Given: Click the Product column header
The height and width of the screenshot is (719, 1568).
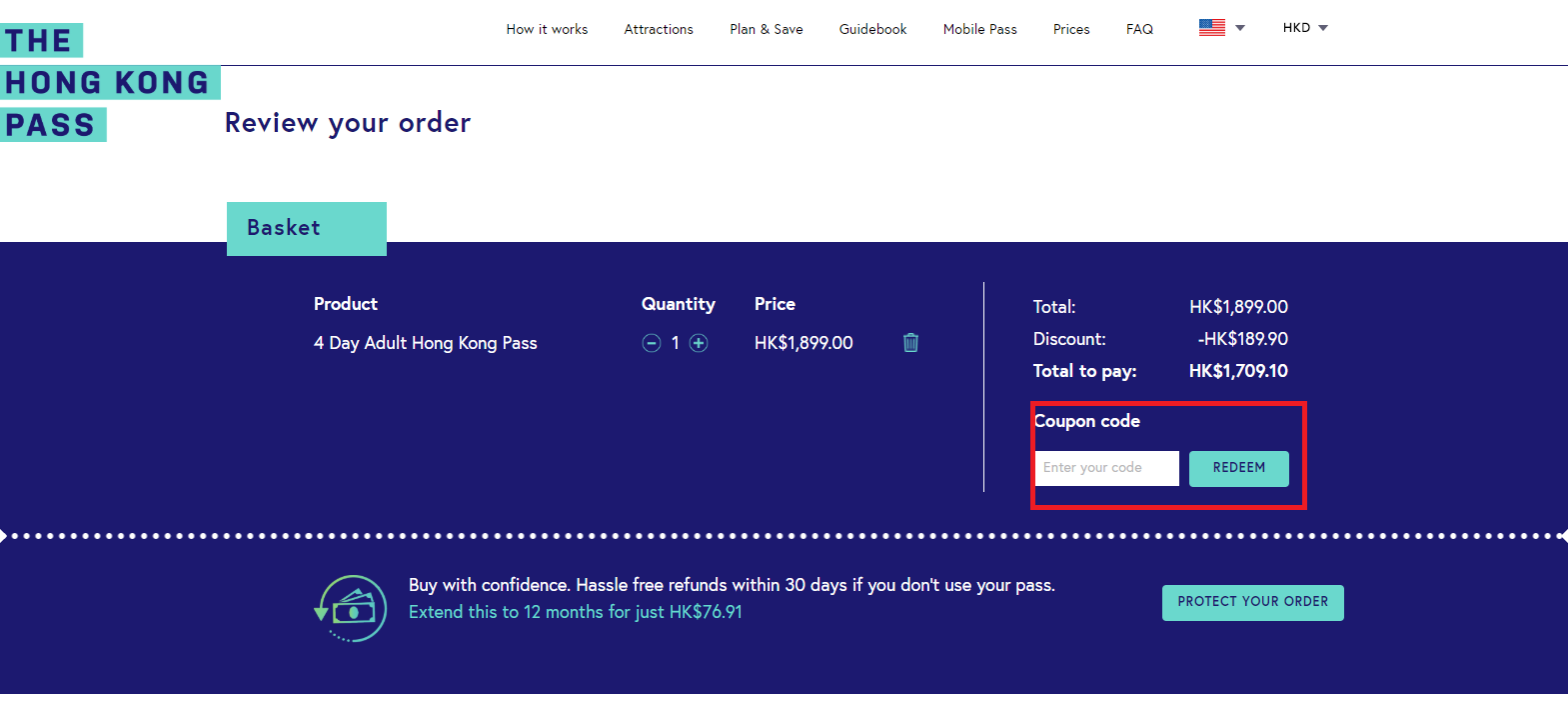Looking at the screenshot, I should (346, 304).
